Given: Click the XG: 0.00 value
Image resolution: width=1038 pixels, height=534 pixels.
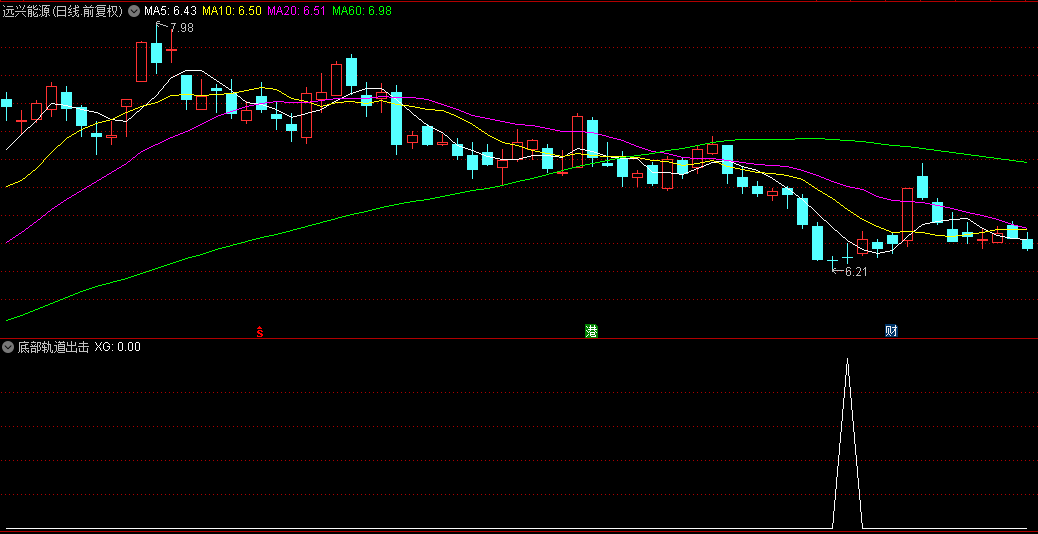Looking at the screenshot, I should coord(117,347).
